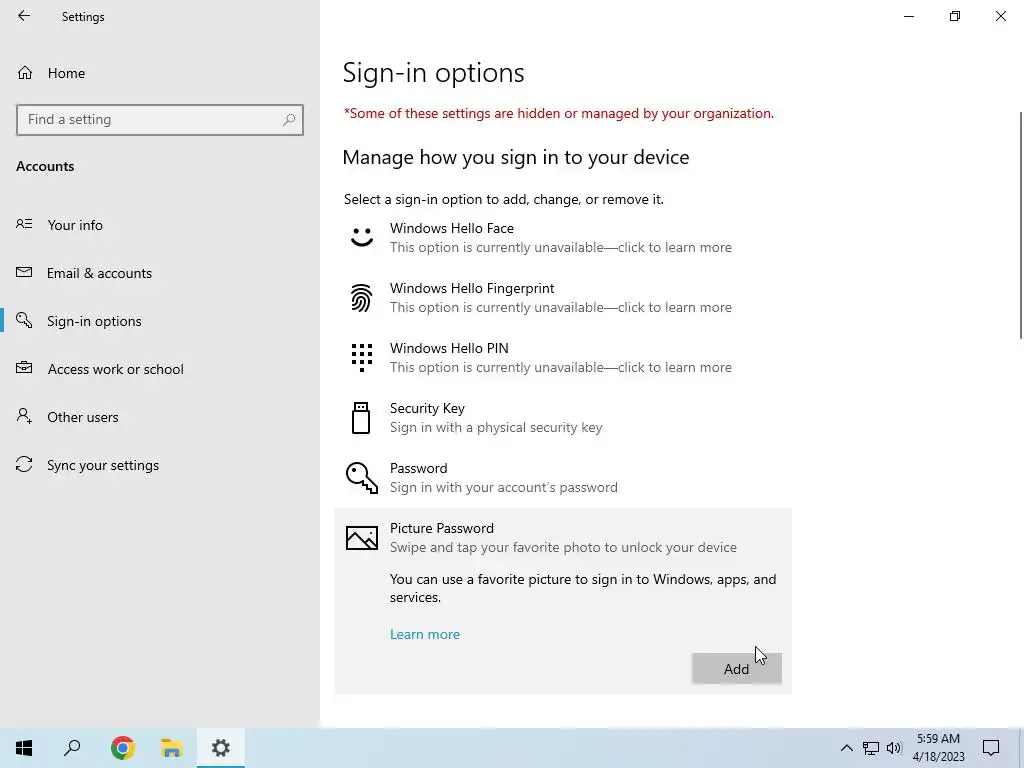Click the PIN keypad dots icon
The height and width of the screenshot is (768, 1024).
pyautogui.click(x=362, y=358)
